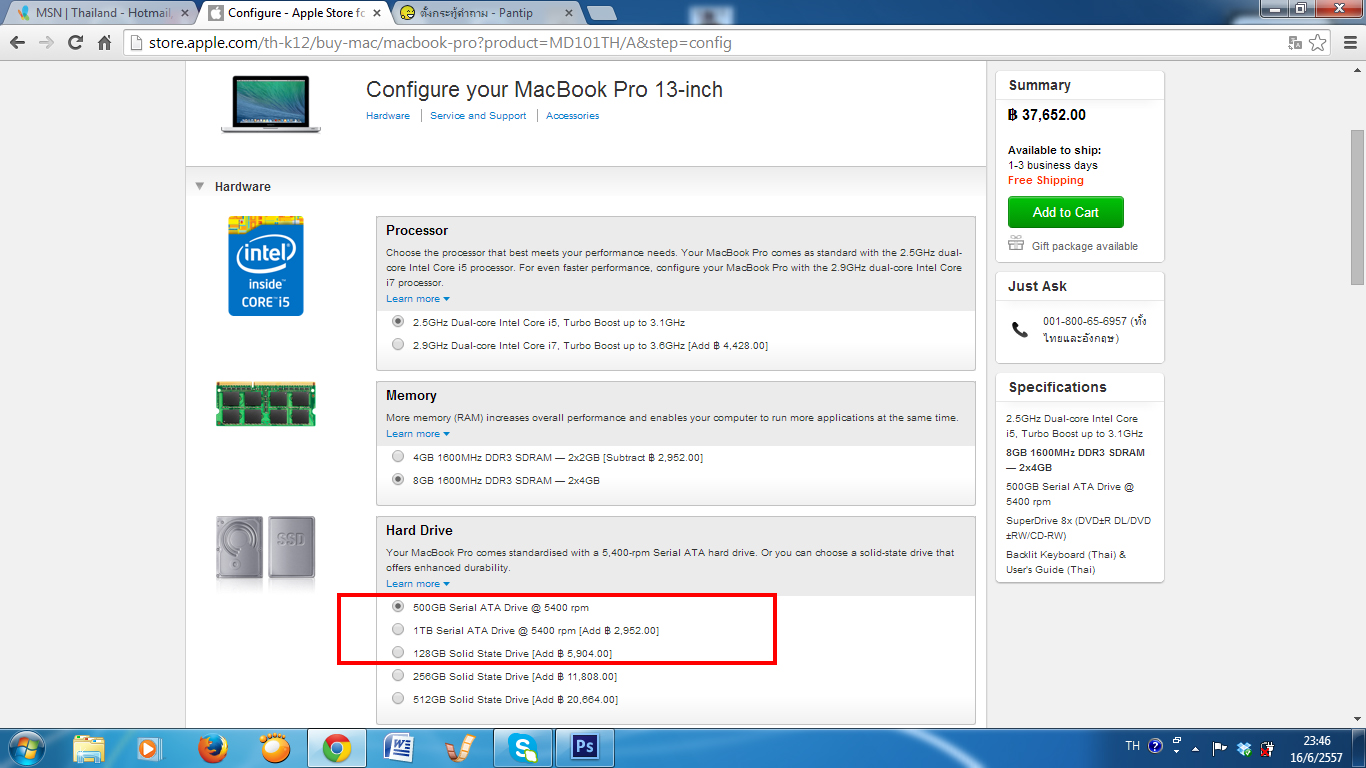Select 128GB Solid State Drive option

[398, 653]
